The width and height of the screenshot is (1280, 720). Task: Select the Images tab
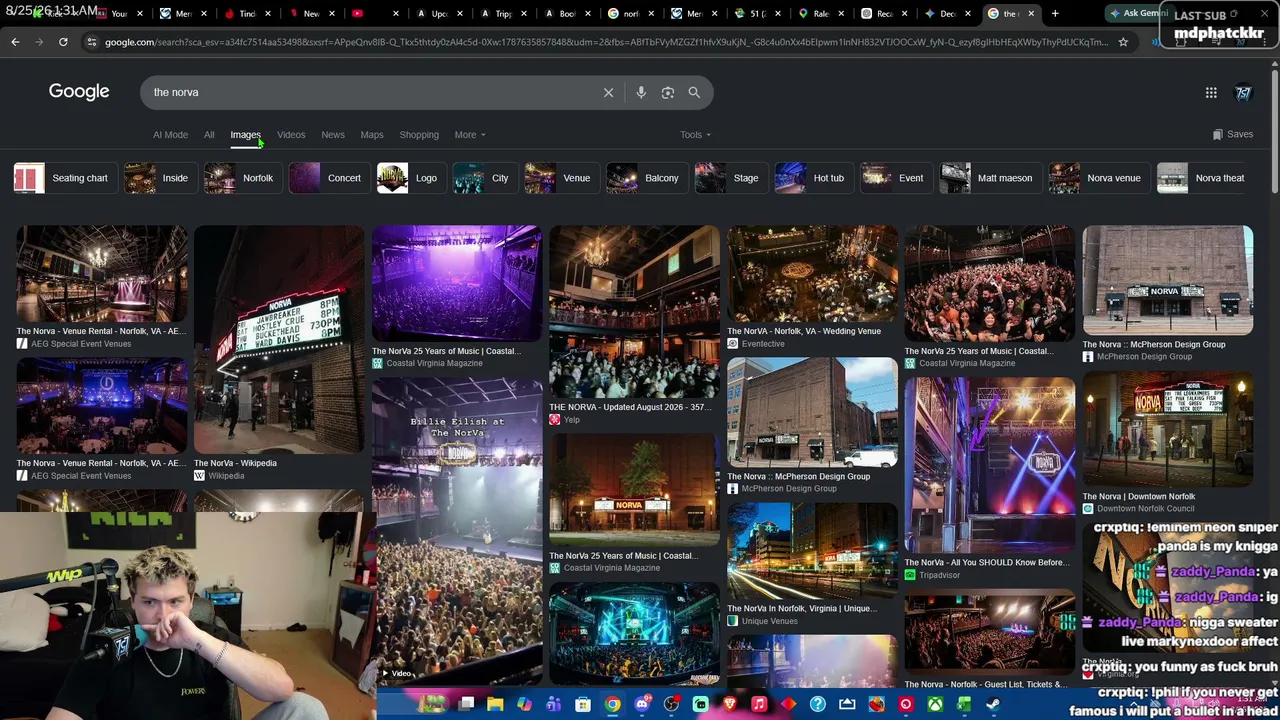coord(245,135)
